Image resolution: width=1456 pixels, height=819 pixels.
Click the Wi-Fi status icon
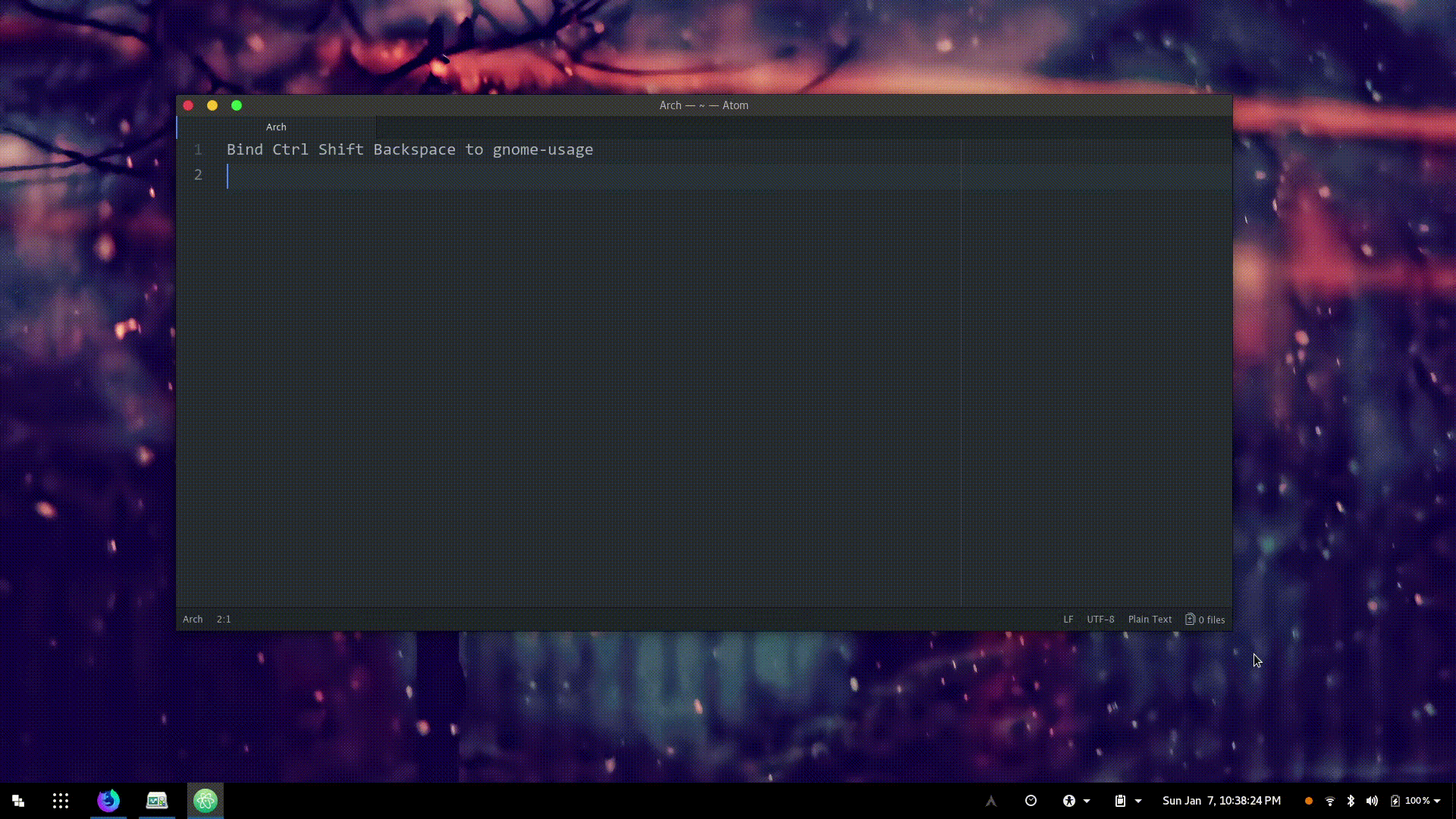pos(1329,801)
